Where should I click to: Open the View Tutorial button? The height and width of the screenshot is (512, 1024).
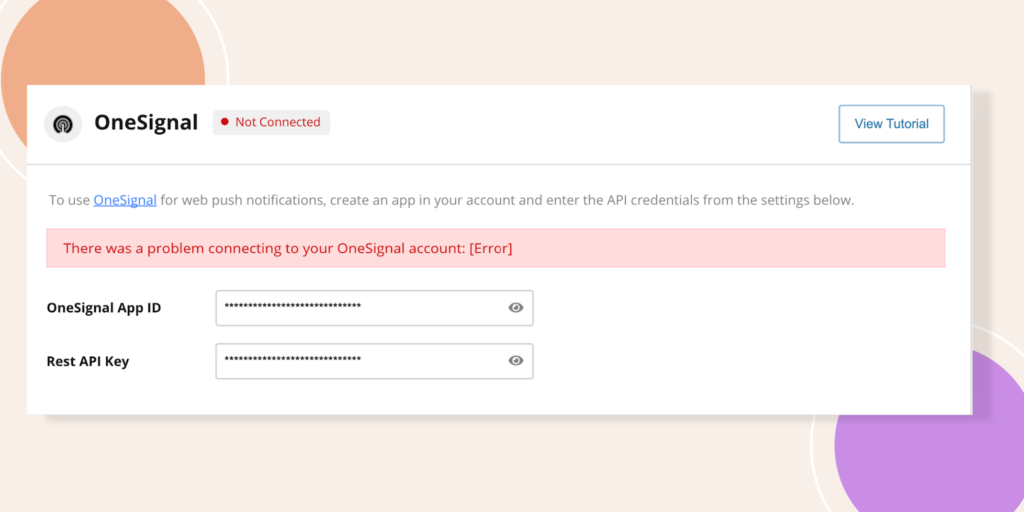[x=891, y=124]
